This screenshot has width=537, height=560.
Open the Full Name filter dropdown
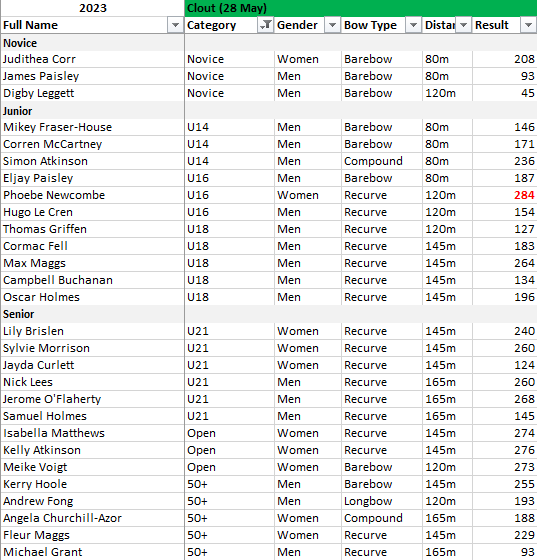coord(175,25)
